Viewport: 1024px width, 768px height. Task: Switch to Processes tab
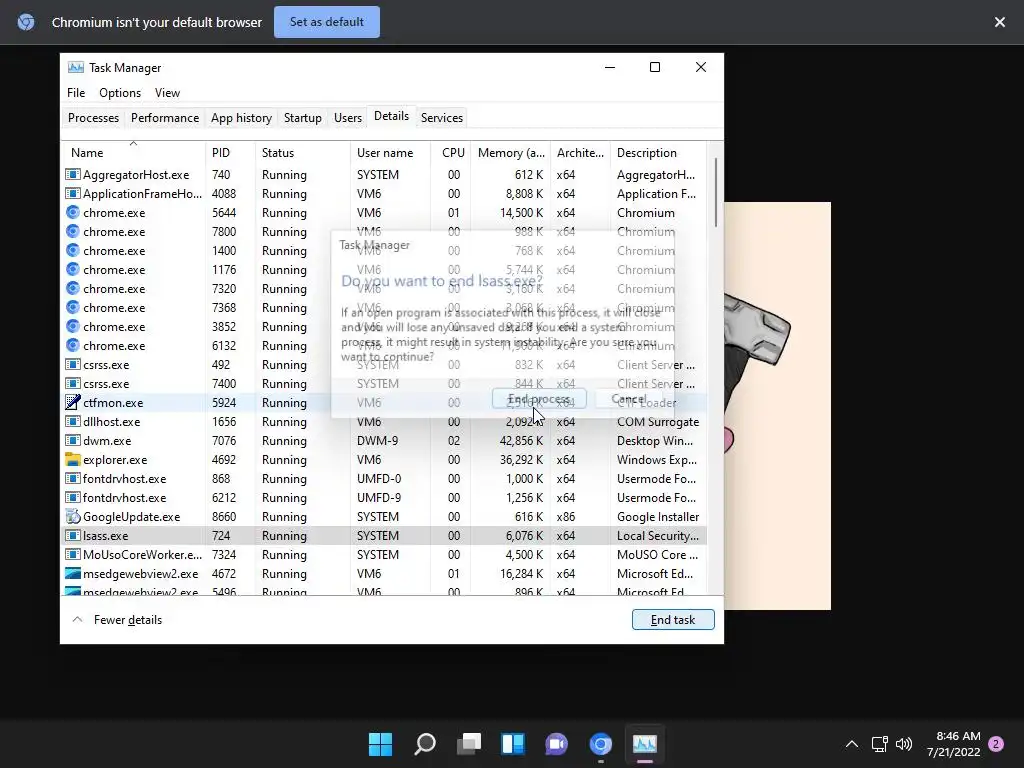(x=93, y=118)
